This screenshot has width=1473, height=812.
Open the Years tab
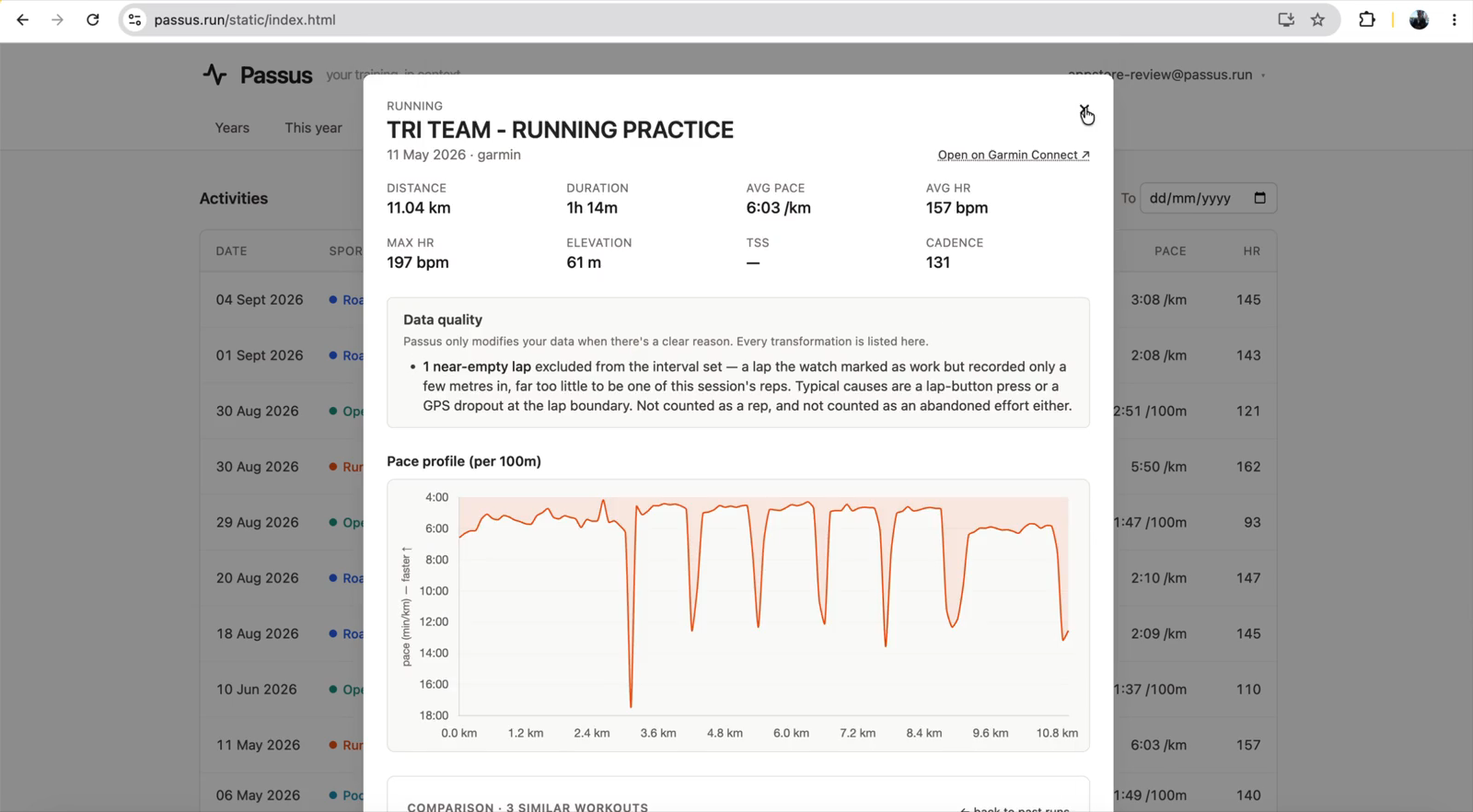coord(232,128)
